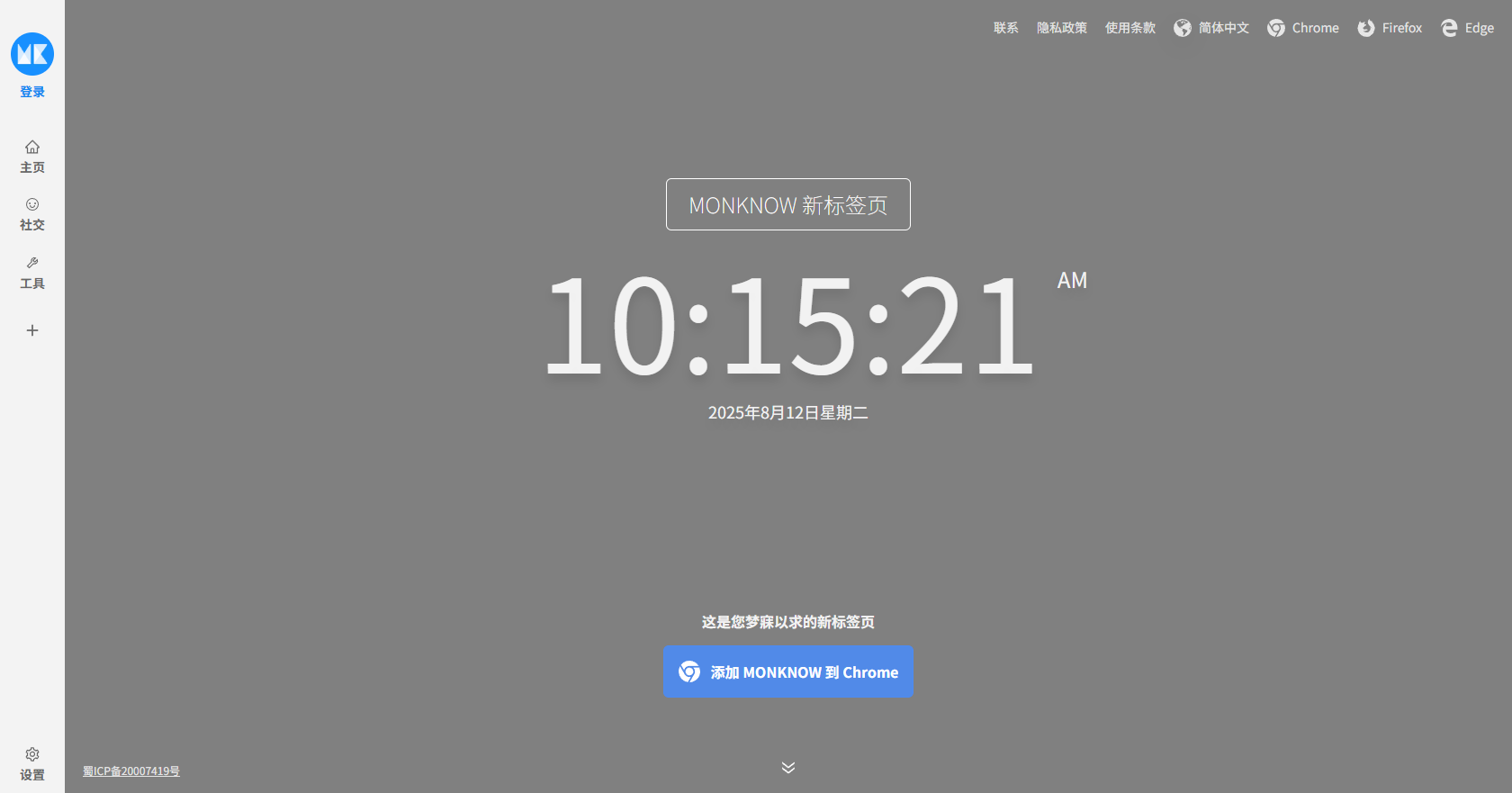Go to 主页 home section

[32, 157]
